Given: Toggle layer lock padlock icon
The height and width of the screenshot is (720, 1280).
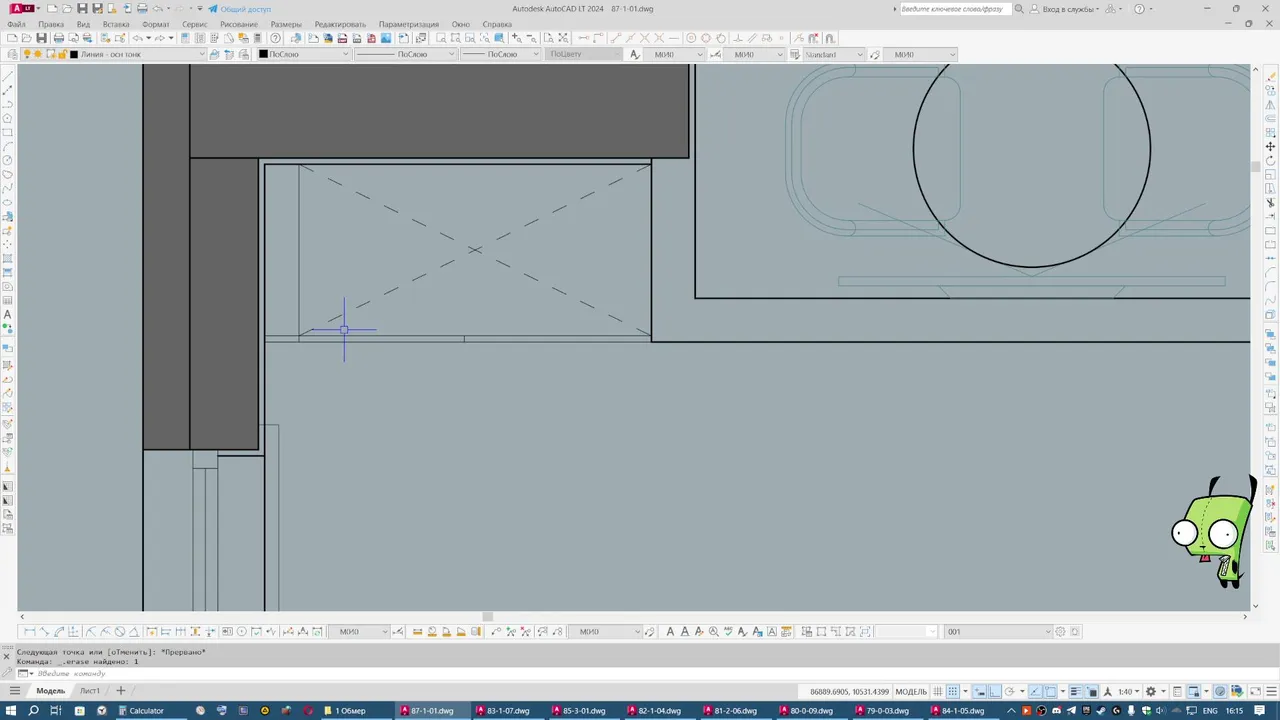Looking at the screenshot, I should 62,54.
